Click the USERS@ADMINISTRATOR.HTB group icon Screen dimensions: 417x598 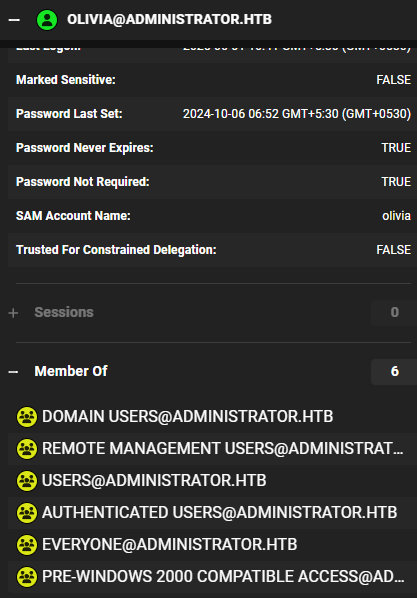tap(27, 481)
